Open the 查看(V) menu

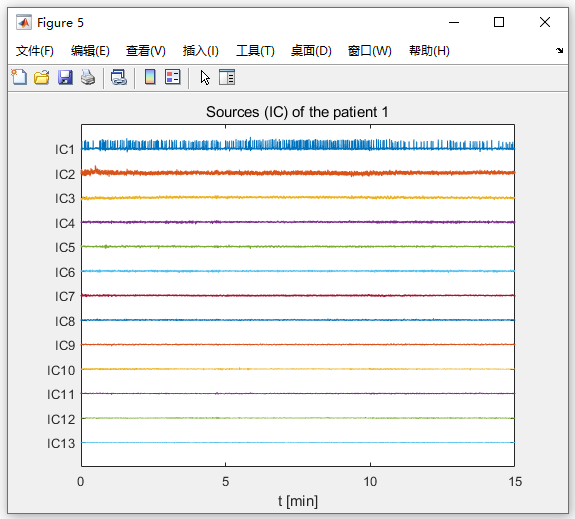click(x=146, y=51)
